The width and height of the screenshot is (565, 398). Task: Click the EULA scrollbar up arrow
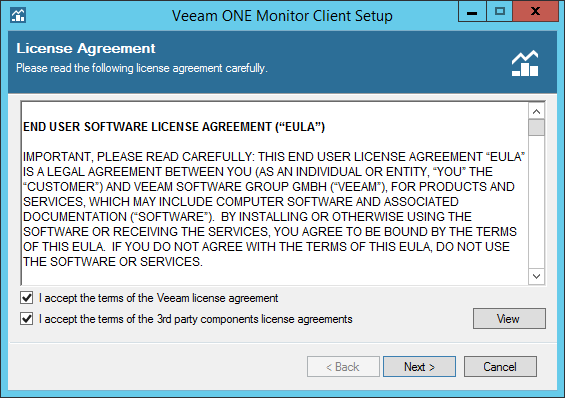coord(536,111)
